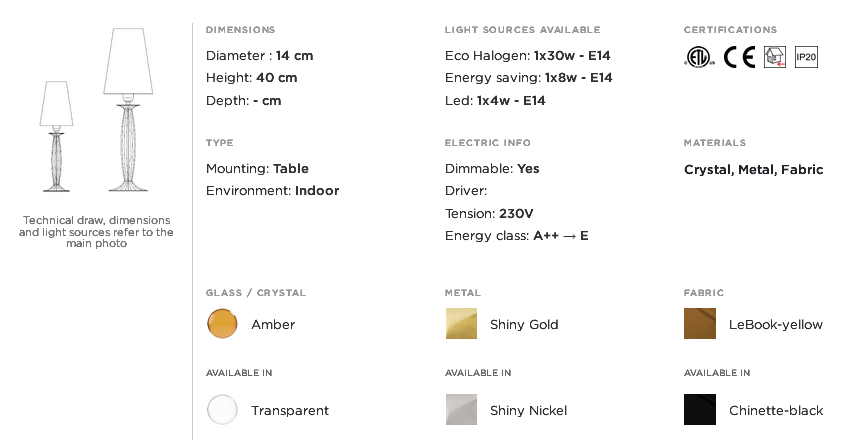Viewport: 846px width, 440px height.
Task: Click the CE certification mark
Action: tap(739, 57)
